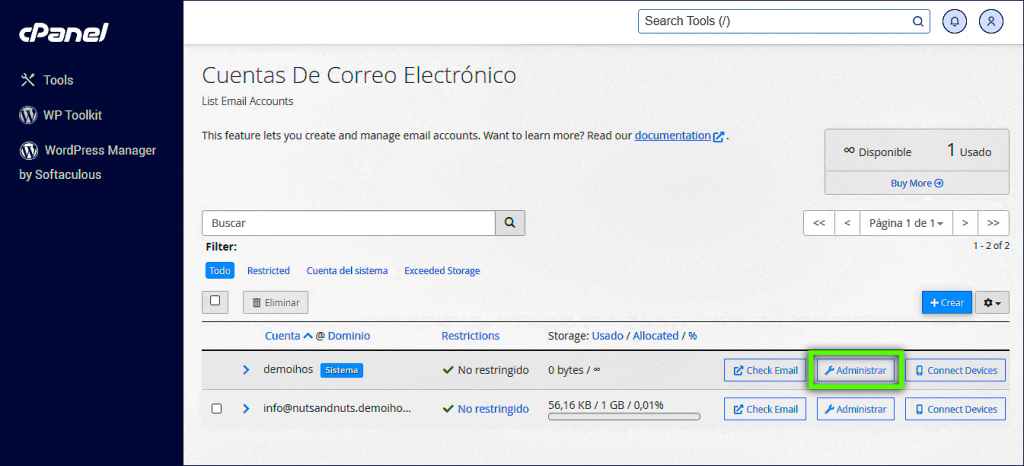Click into the Search Tools field
Viewport: 1024px width, 466px height.
[x=775, y=21]
